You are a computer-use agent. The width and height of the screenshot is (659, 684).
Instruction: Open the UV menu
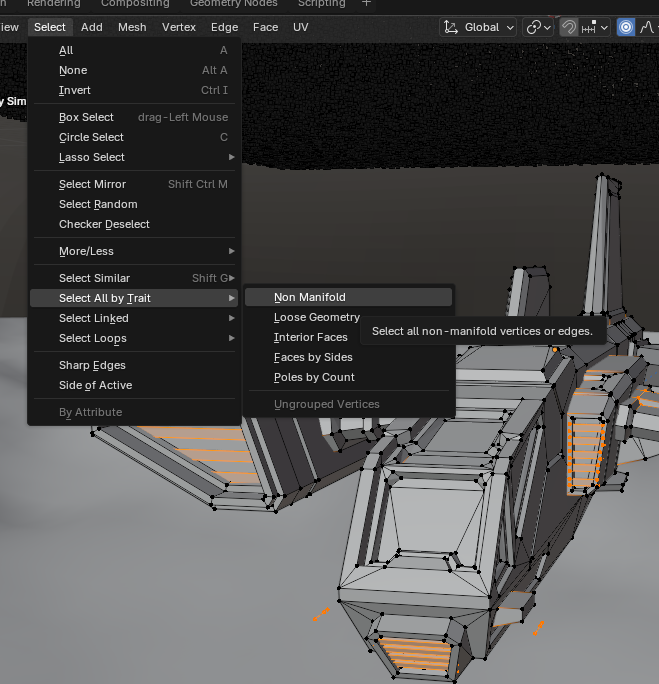click(x=301, y=27)
